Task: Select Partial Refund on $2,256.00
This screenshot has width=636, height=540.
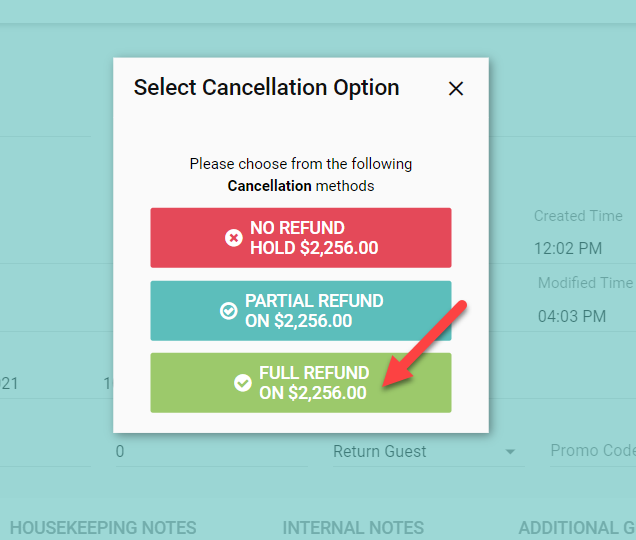Action: coord(301,311)
